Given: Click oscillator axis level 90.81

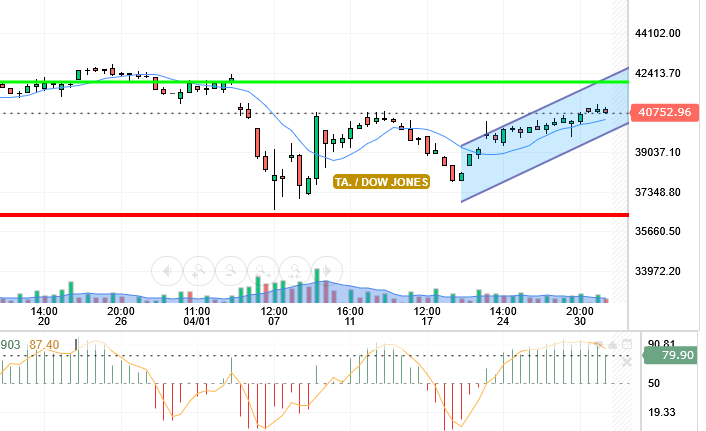Looking at the screenshot, I should point(662,343).
